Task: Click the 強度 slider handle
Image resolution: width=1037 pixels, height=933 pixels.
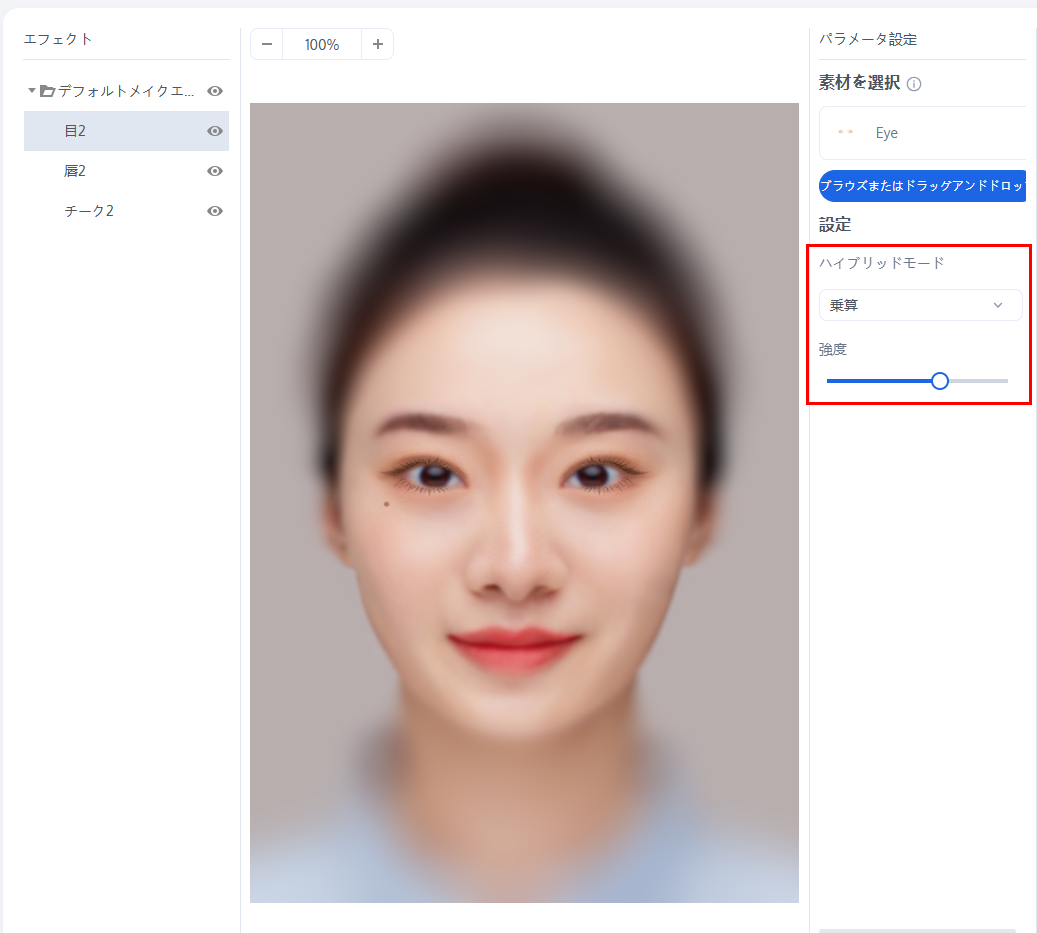Action: coord(940,381)
